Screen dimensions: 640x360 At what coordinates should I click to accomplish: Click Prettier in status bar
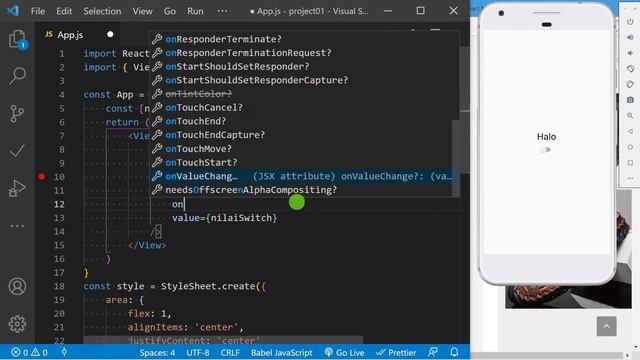point(396,352)
